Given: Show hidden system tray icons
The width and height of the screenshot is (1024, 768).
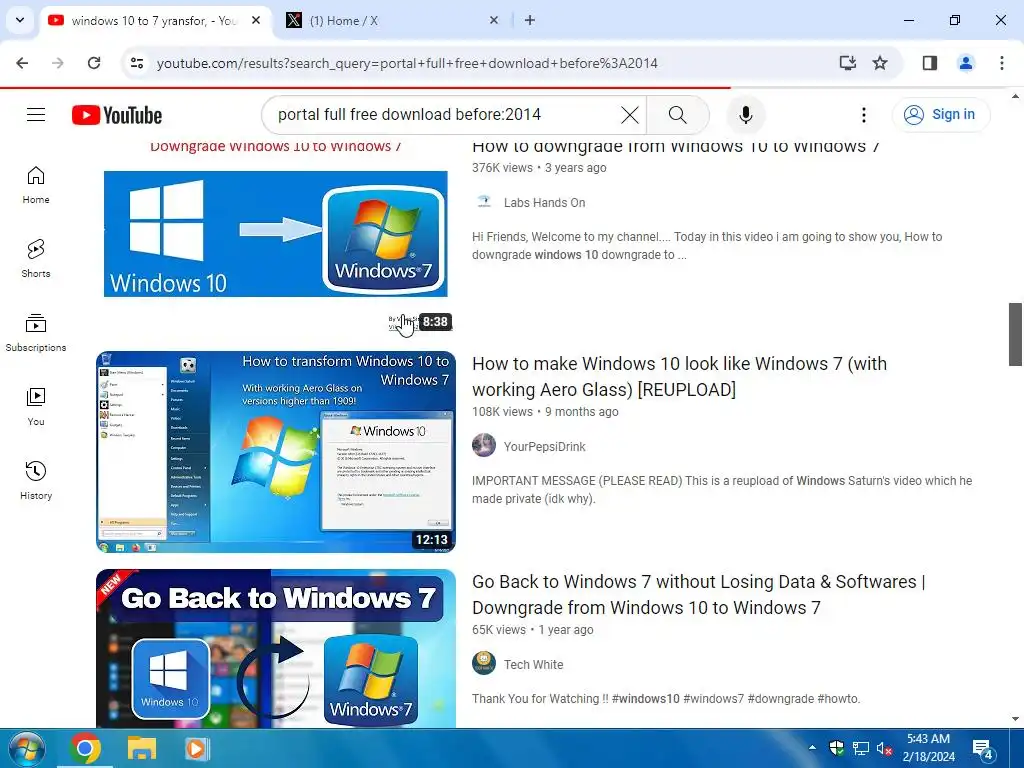Looking at the screenshot, I should click(x=812, y=748).
